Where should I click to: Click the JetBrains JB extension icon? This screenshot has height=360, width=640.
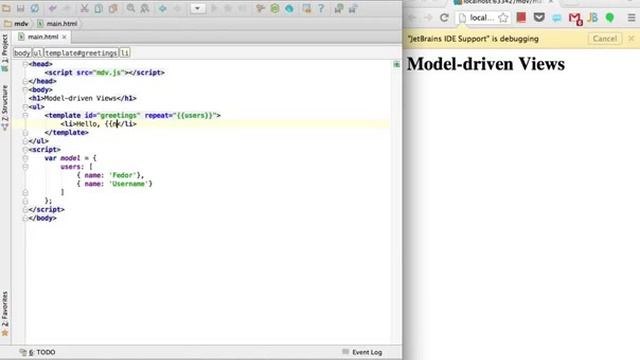(593, 18)
